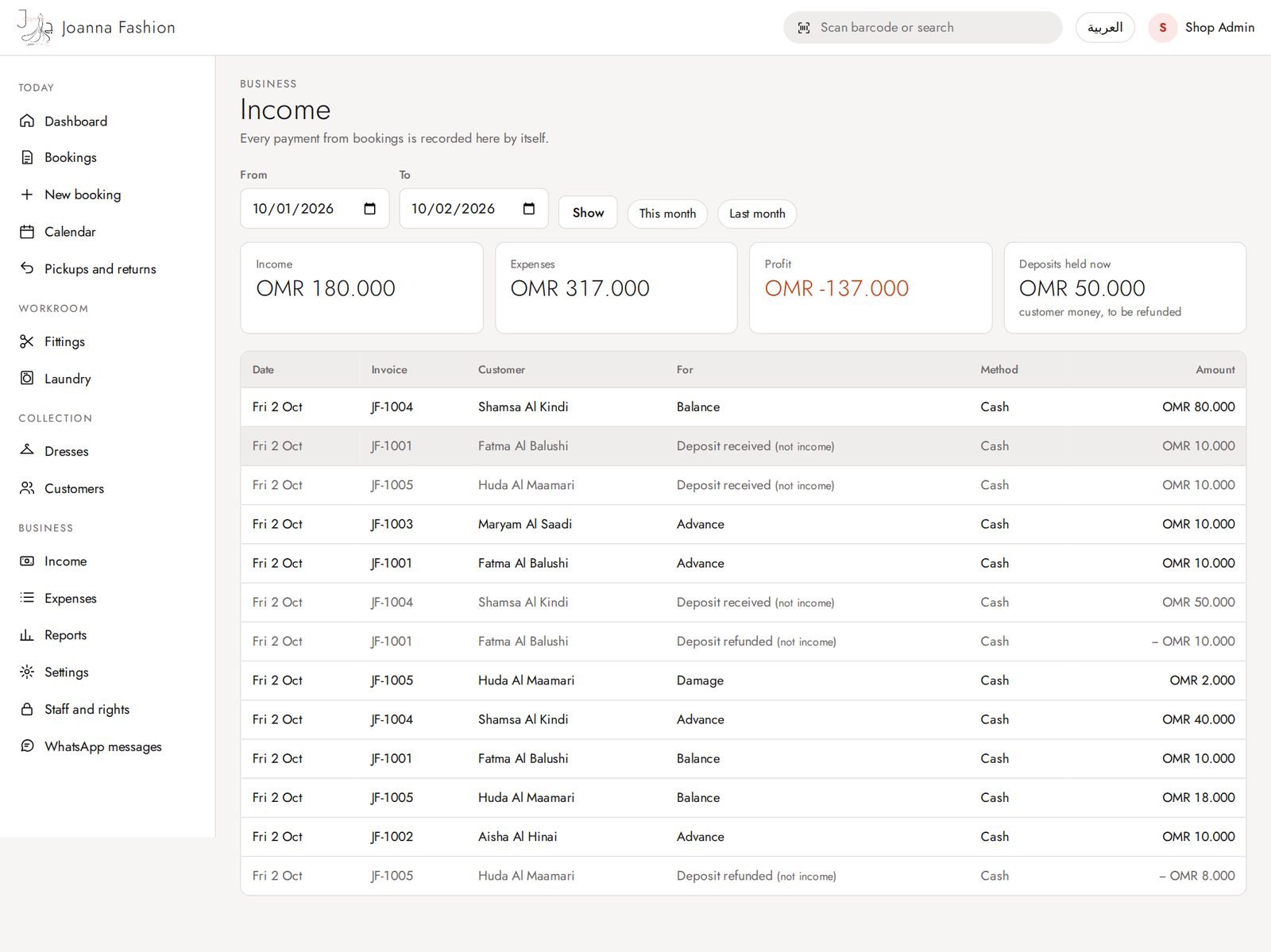Click Maryam Al Saadi in the table
This screenshot has width=1271, height=952.
[525, 524]
